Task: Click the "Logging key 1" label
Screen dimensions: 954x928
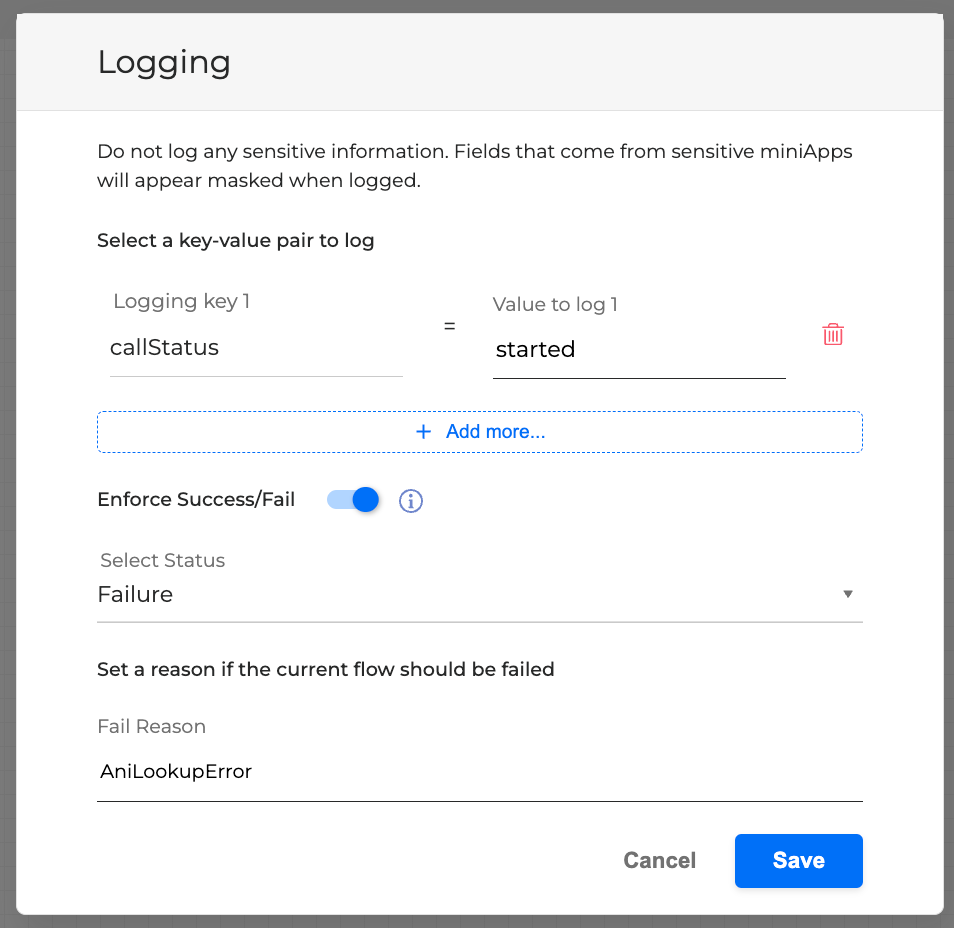Action: click(181, 301)
